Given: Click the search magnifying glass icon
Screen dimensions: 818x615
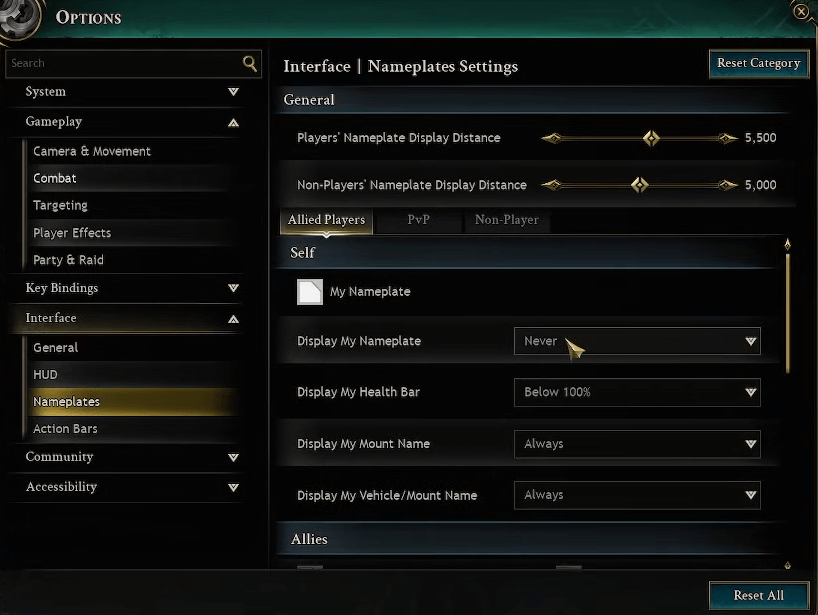Looking at the screenshot, I should (249, 62).
